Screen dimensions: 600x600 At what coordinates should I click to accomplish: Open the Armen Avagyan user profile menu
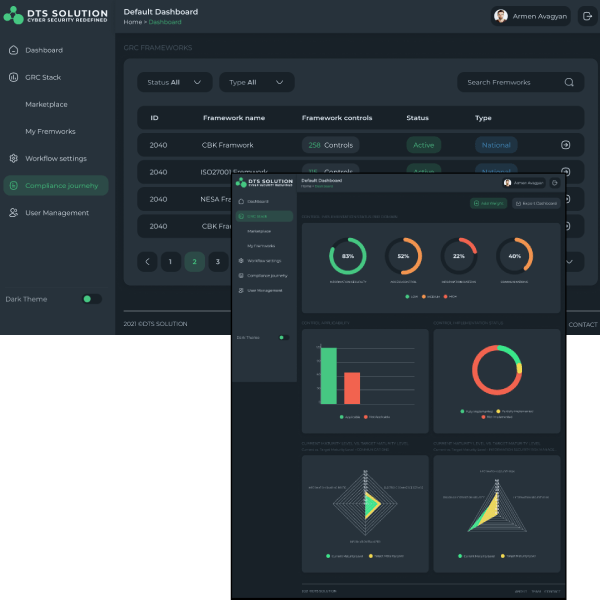[x=530, y=16]
